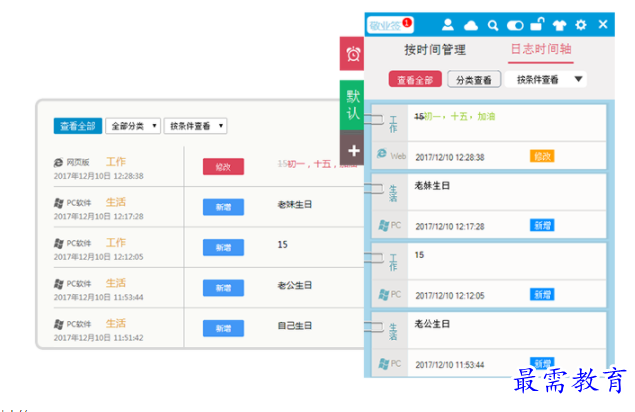Image resolution: width=635 pixels, height=412 pixels.
Task: Switch to 日志时间轴 tab
Action: click(x=541, y=49)
